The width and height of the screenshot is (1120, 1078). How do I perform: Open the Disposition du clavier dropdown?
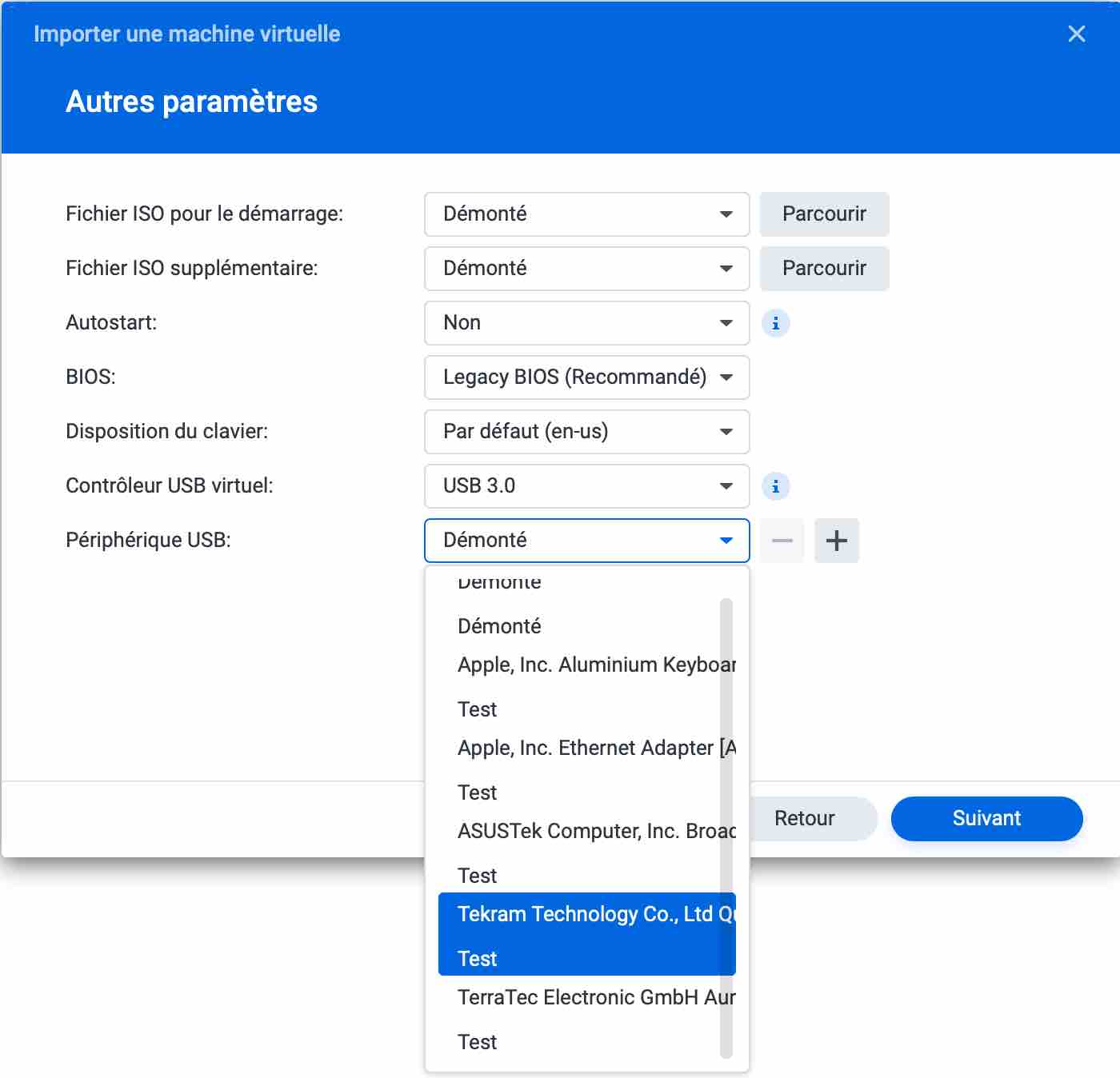tap(586, 432)
